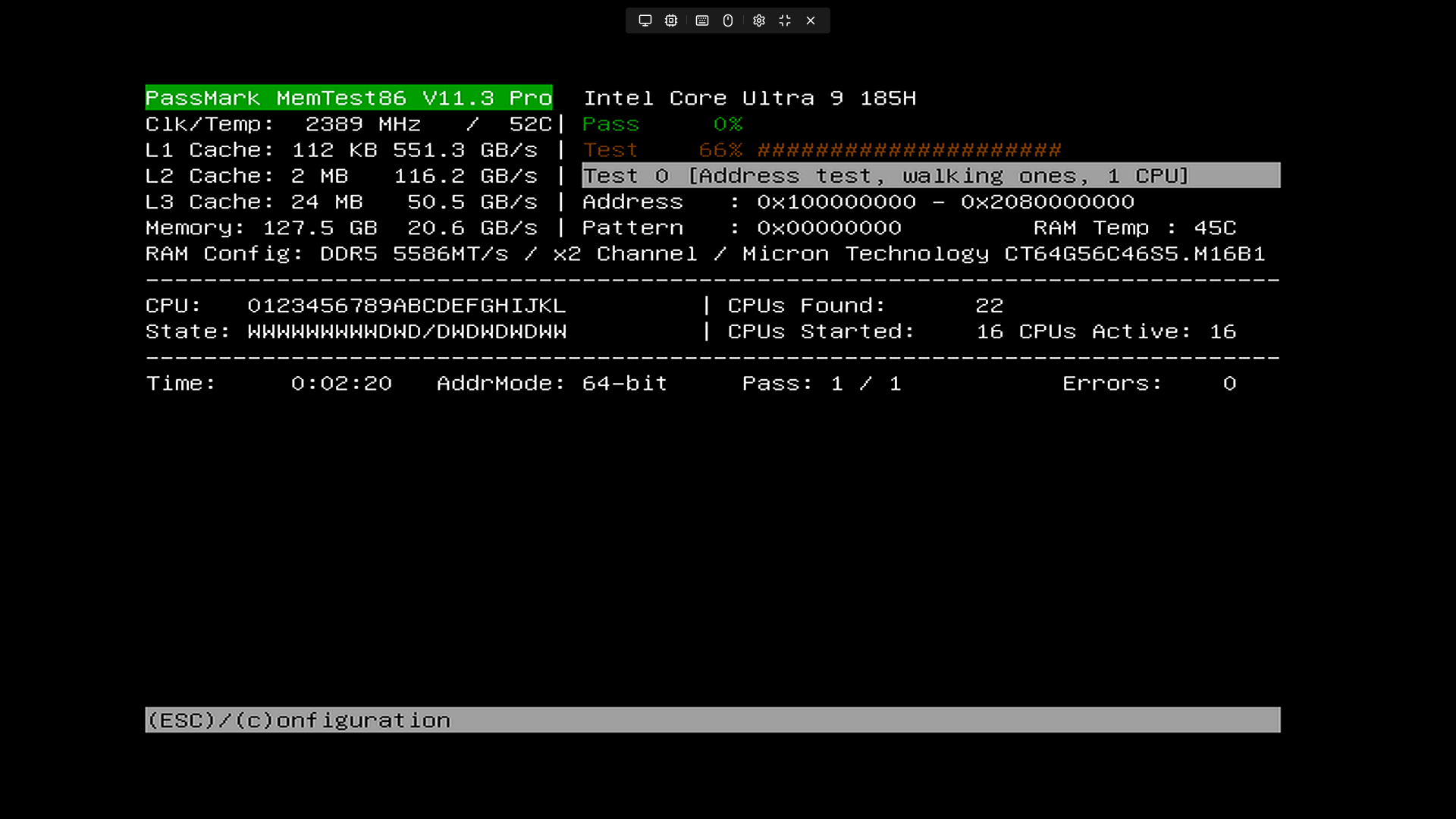The height and width of the screenshot is (819, 1456).
Task: Click the elapsed Time 0:02:20 readout
Action: pos(341,384)
